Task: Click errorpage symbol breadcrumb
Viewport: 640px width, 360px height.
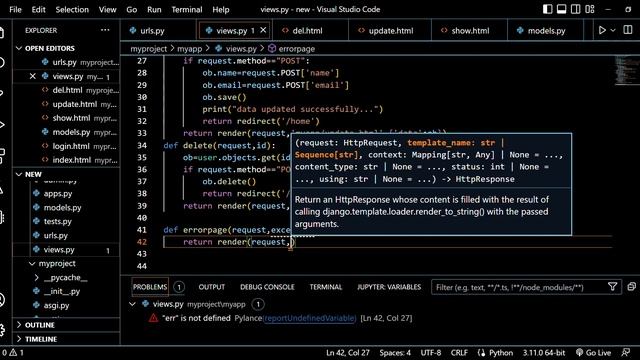Action: (296, 49)
